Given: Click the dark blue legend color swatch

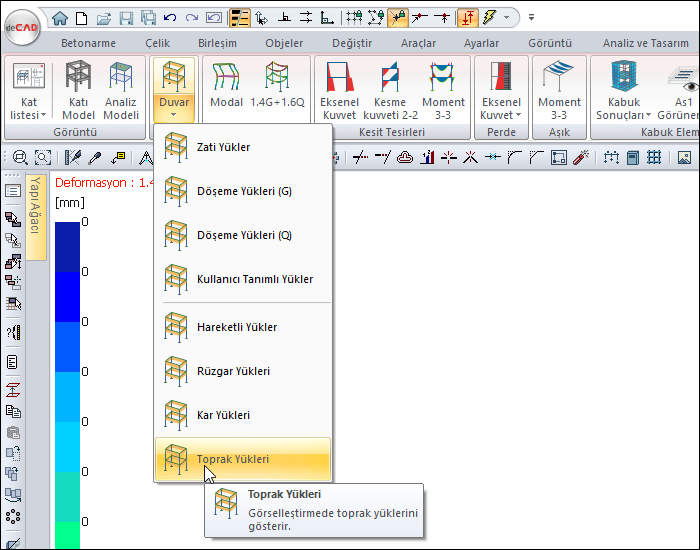Looking at the screenshot, I should click(66, 246).
